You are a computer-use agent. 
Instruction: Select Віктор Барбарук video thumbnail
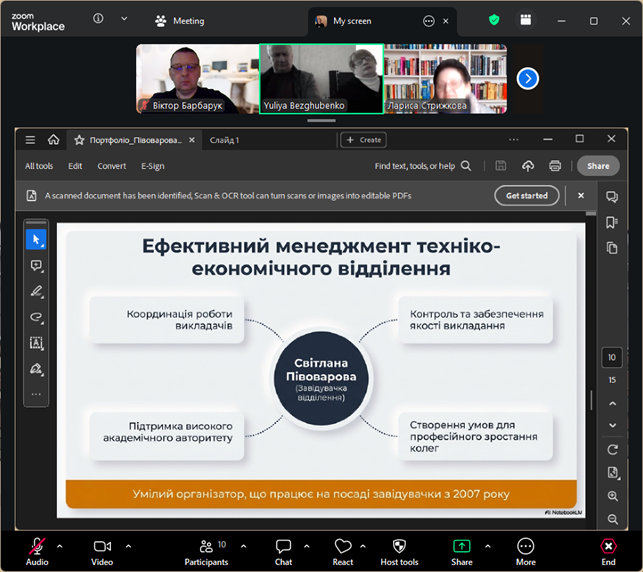click(x=198, y=79)
